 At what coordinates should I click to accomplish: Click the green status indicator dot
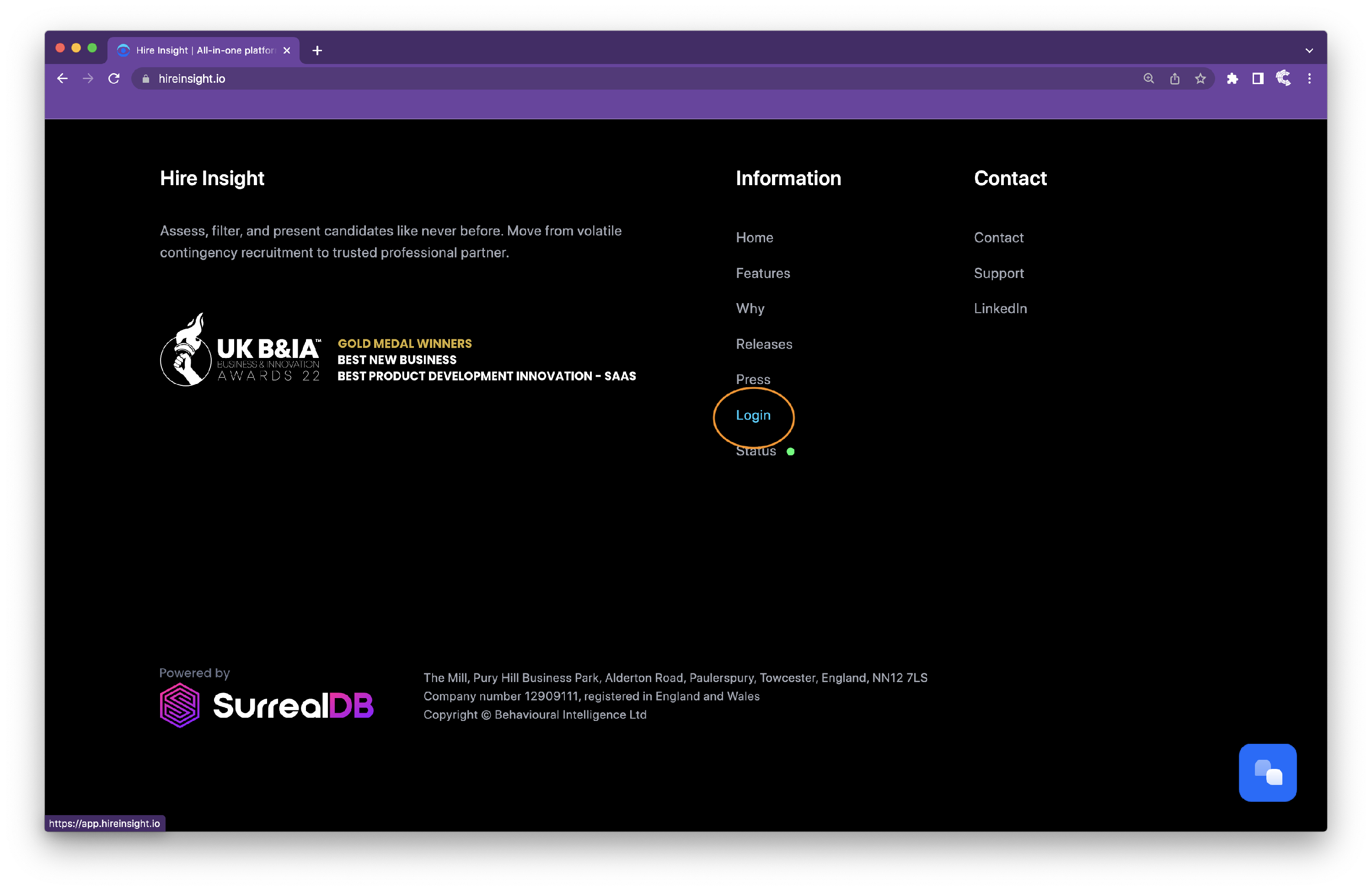(790, 452)
